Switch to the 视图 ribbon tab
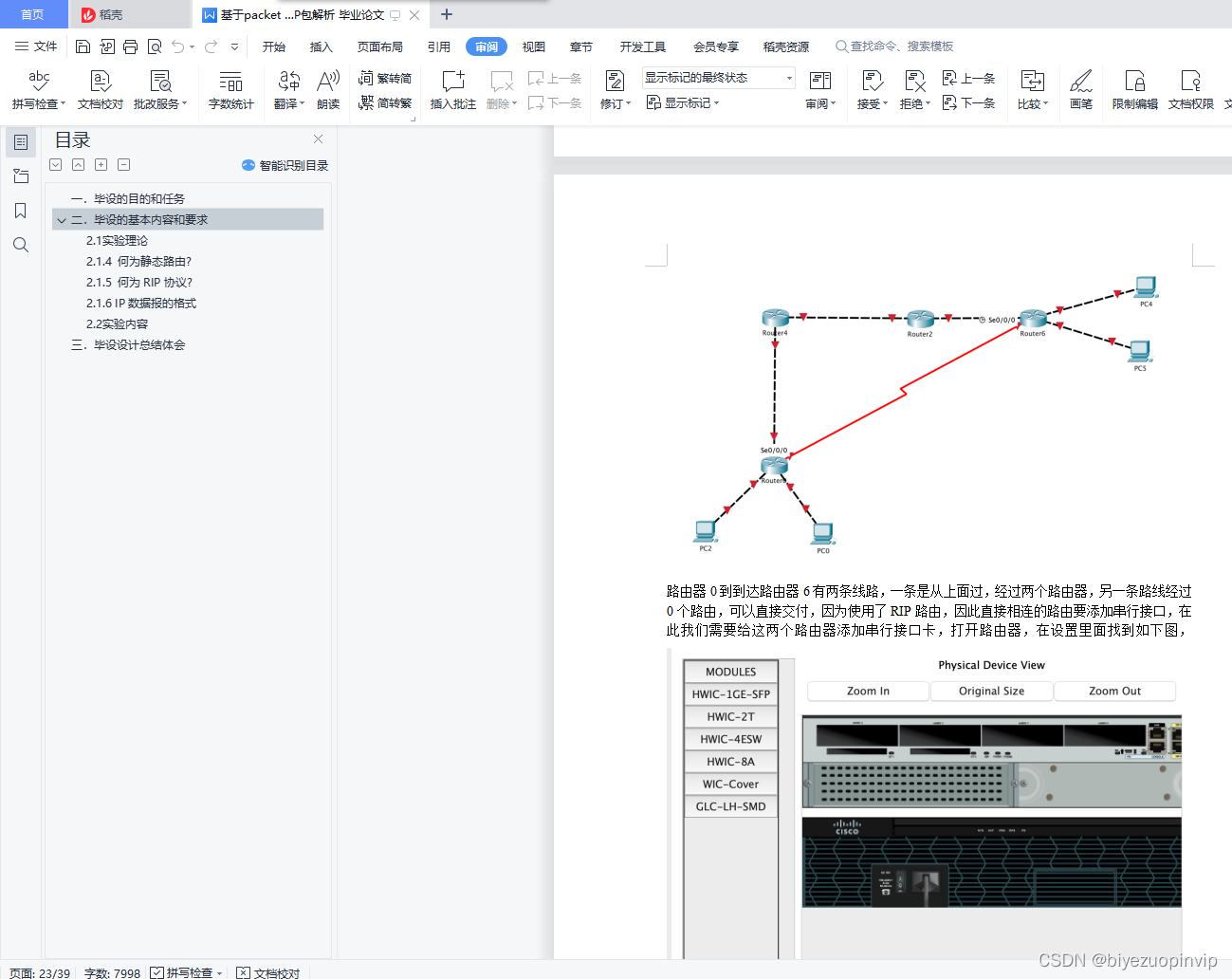This screenshot has width=1232, height=979. point(534,46)
